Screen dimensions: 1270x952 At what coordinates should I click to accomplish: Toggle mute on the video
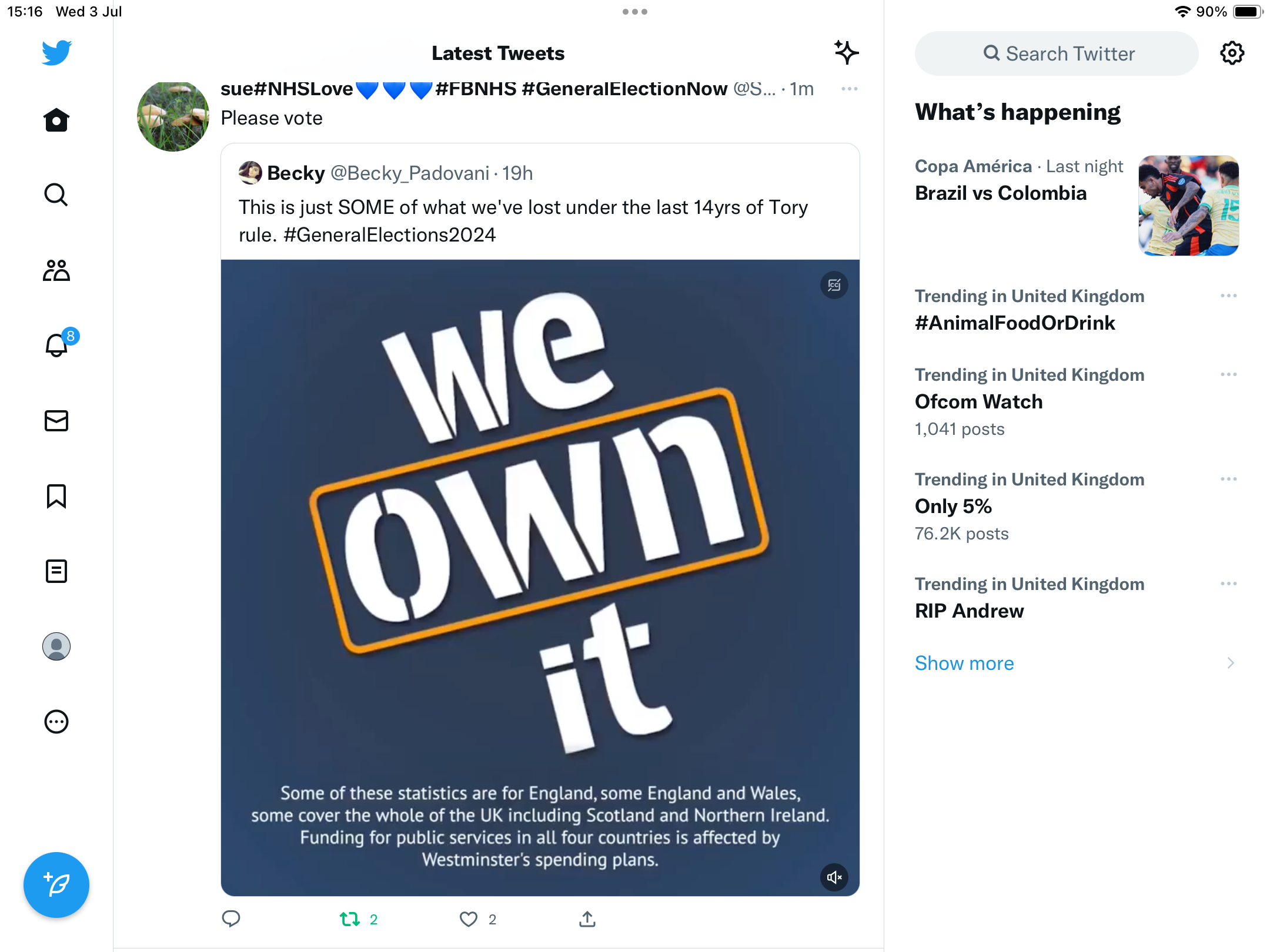pos(834,877)
